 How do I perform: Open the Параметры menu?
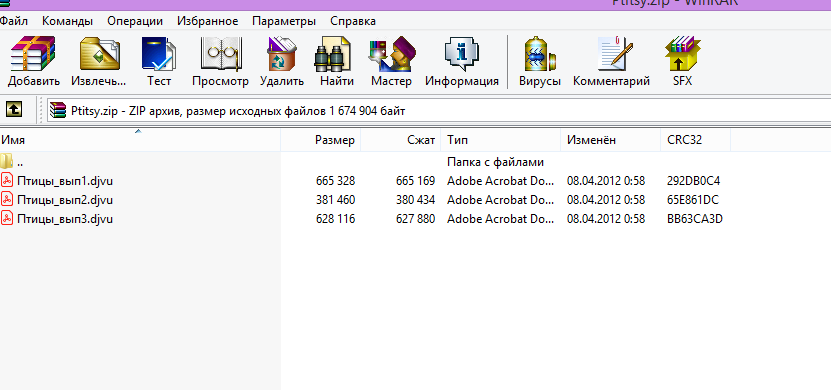point(284,21)
